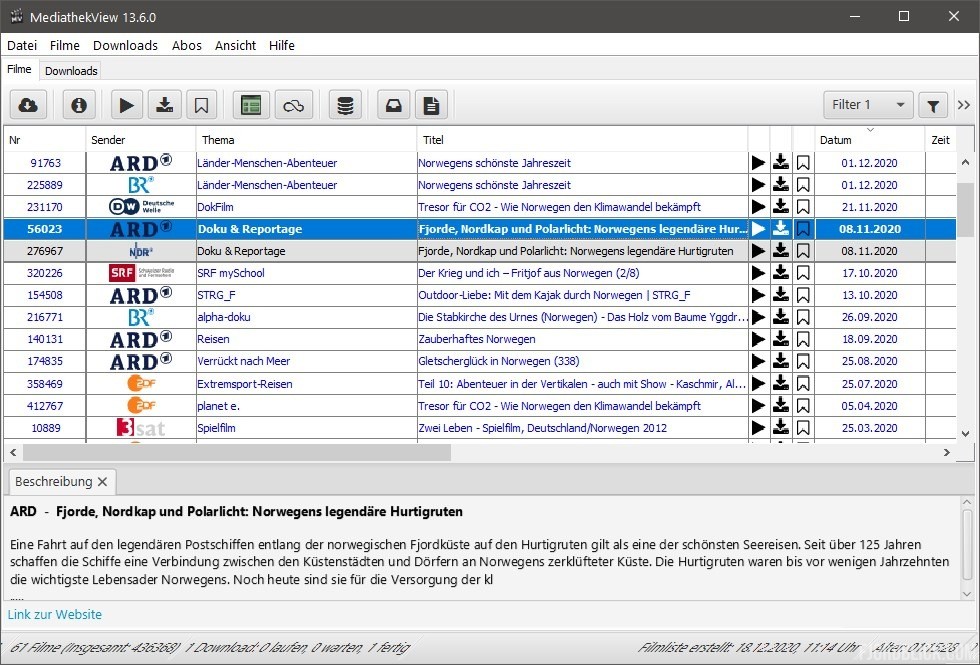Open the Link zur Website
The width and height of the screenshot is (980, 665).
point(55,614)
